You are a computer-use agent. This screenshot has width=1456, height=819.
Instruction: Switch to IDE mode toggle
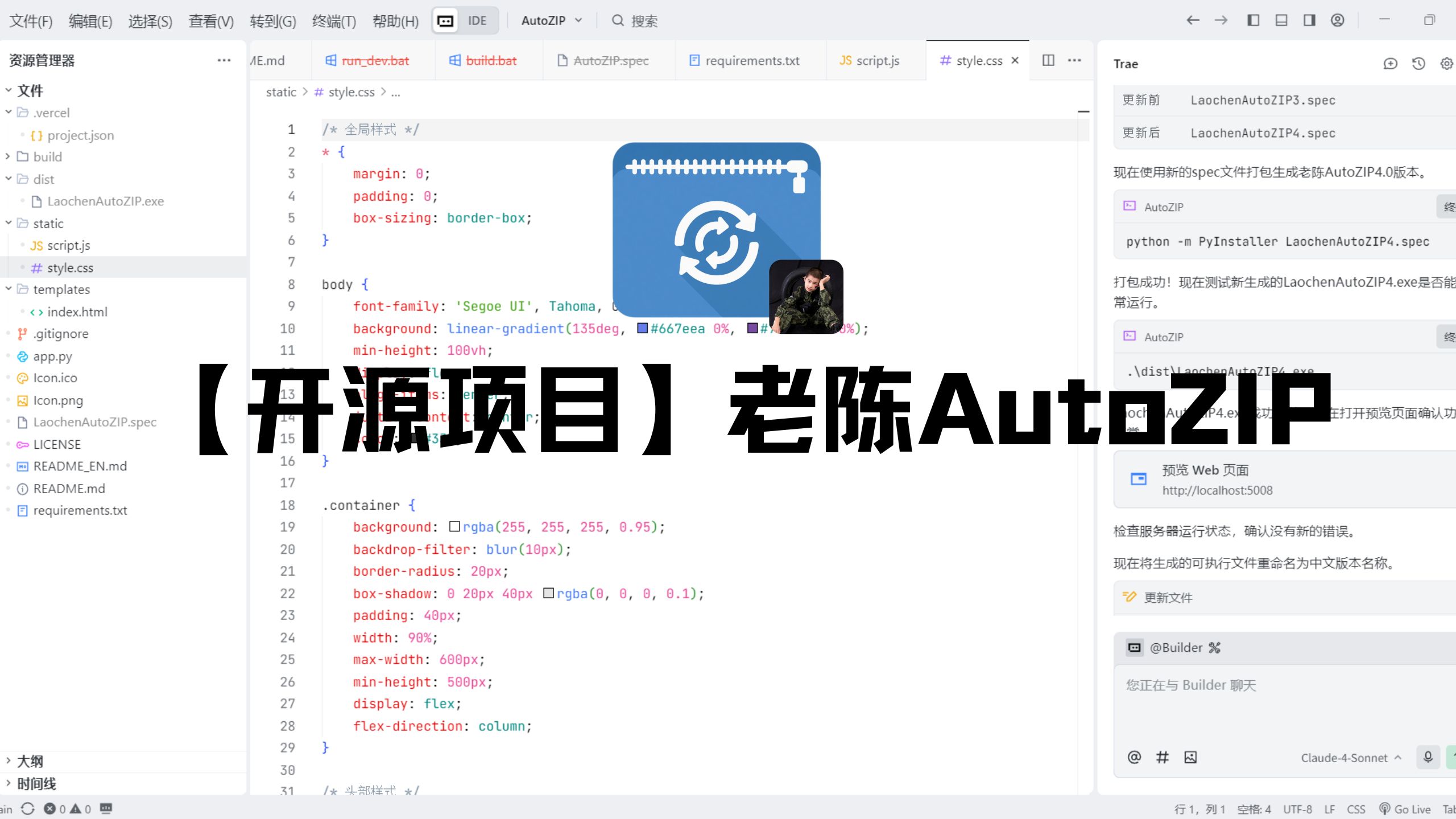(477, 21)
